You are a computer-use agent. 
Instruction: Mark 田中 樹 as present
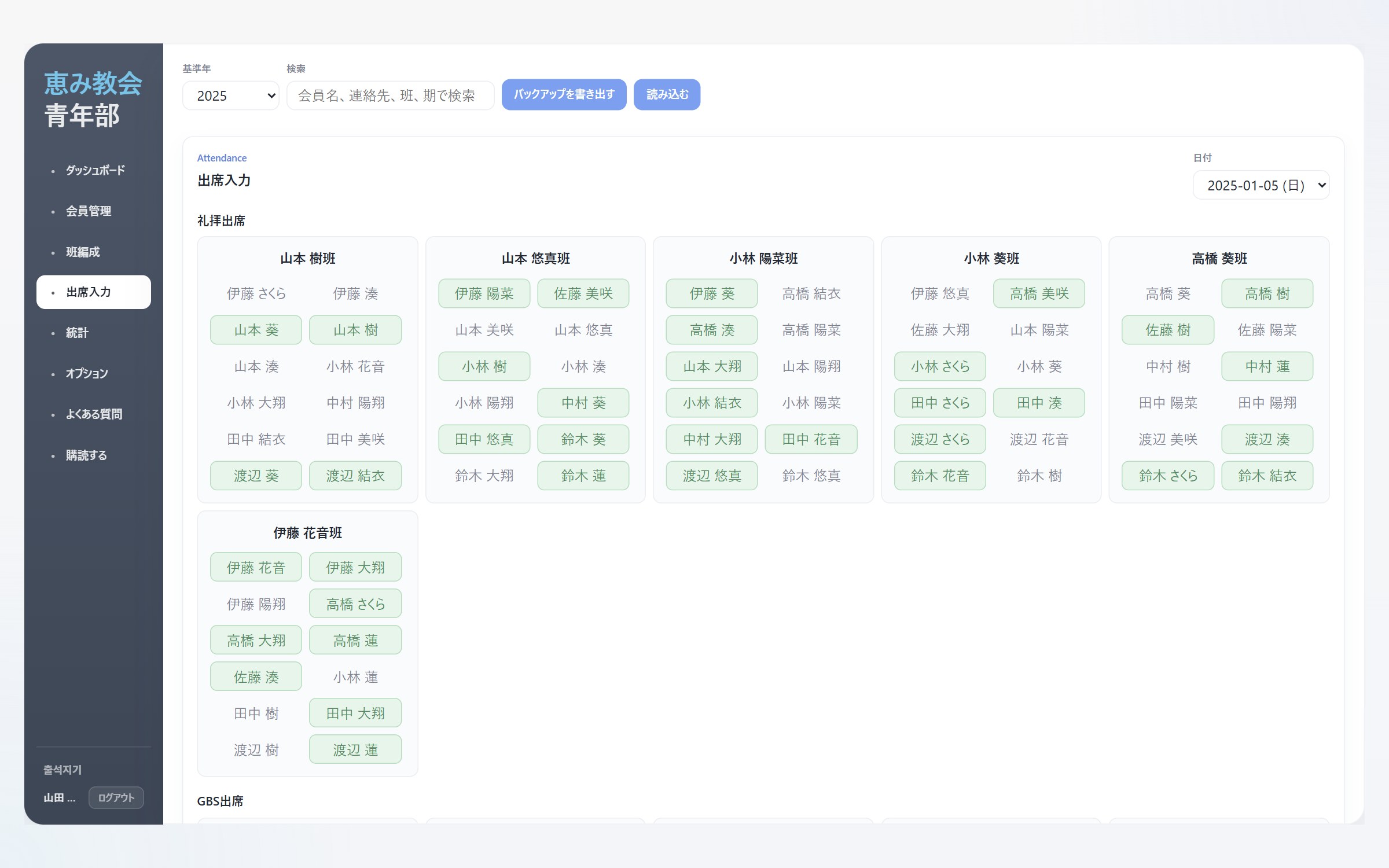256,713
